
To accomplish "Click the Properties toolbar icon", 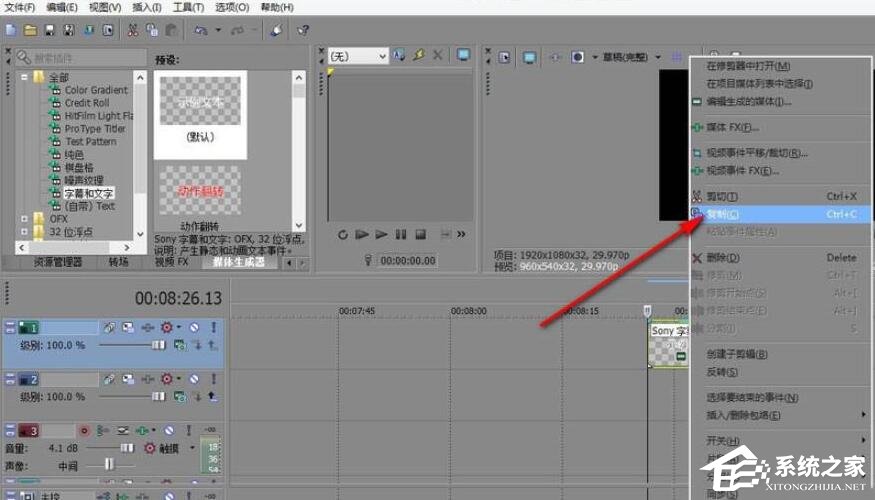I will coord(108,30).
